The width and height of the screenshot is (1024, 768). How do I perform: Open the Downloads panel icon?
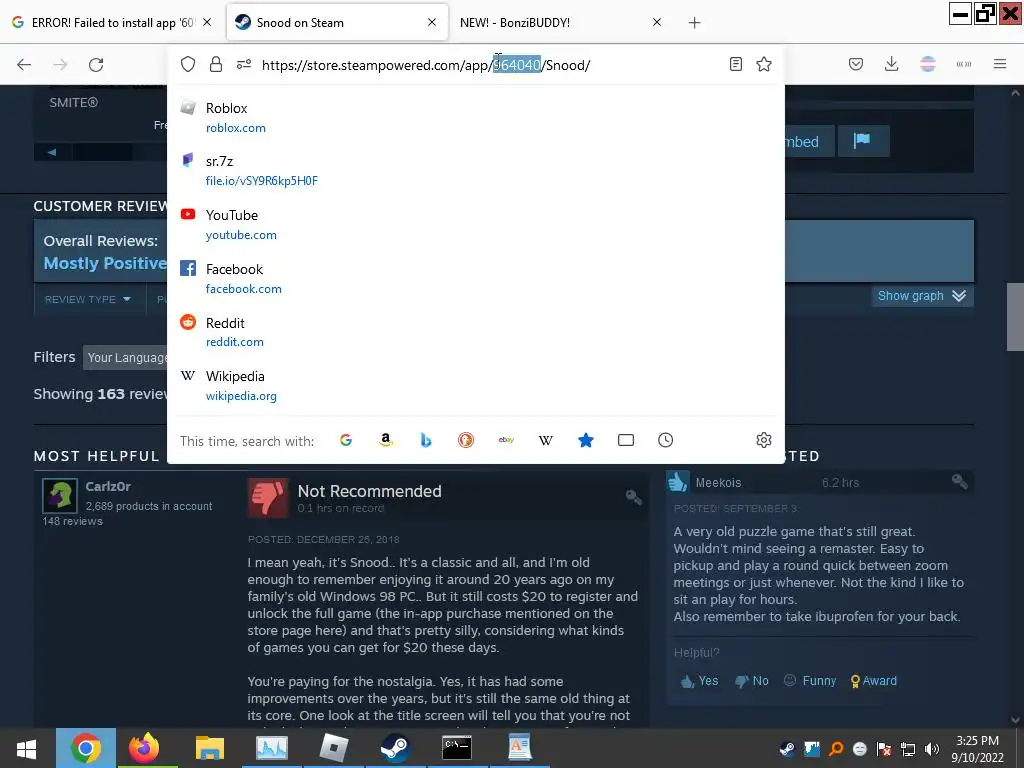coord(891,64)
